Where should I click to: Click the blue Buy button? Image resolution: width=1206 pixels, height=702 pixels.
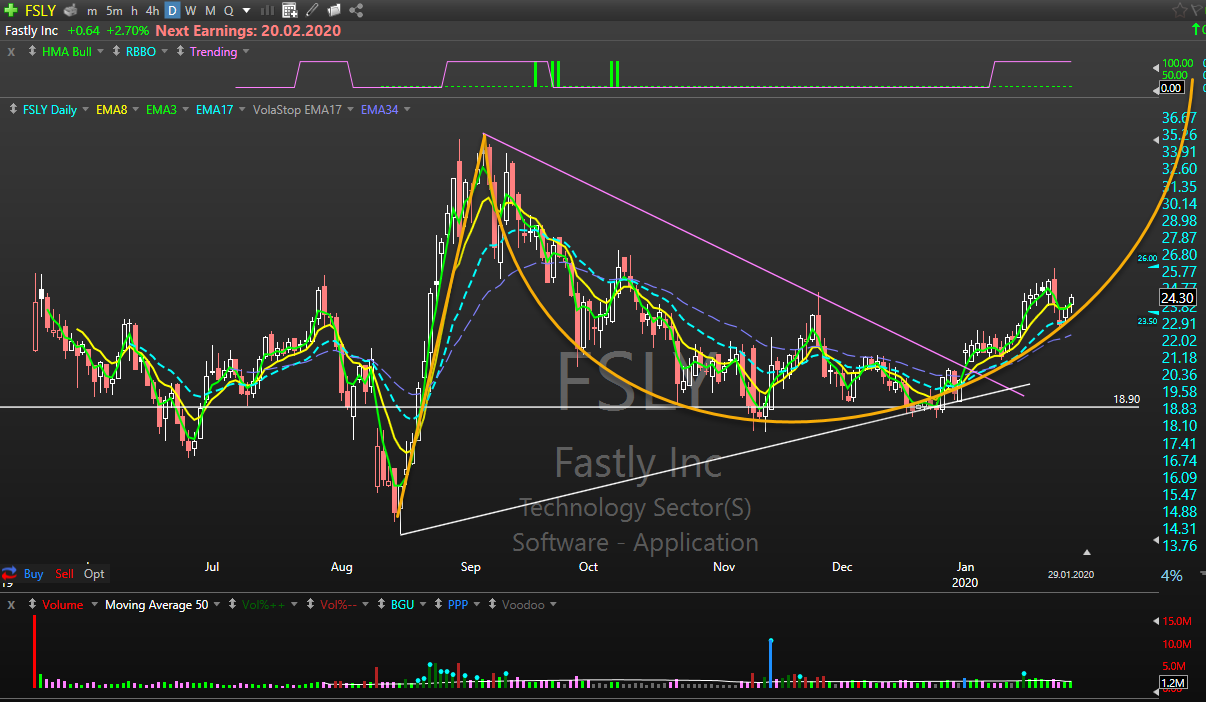pyautogui.click(x=33, y=574)
